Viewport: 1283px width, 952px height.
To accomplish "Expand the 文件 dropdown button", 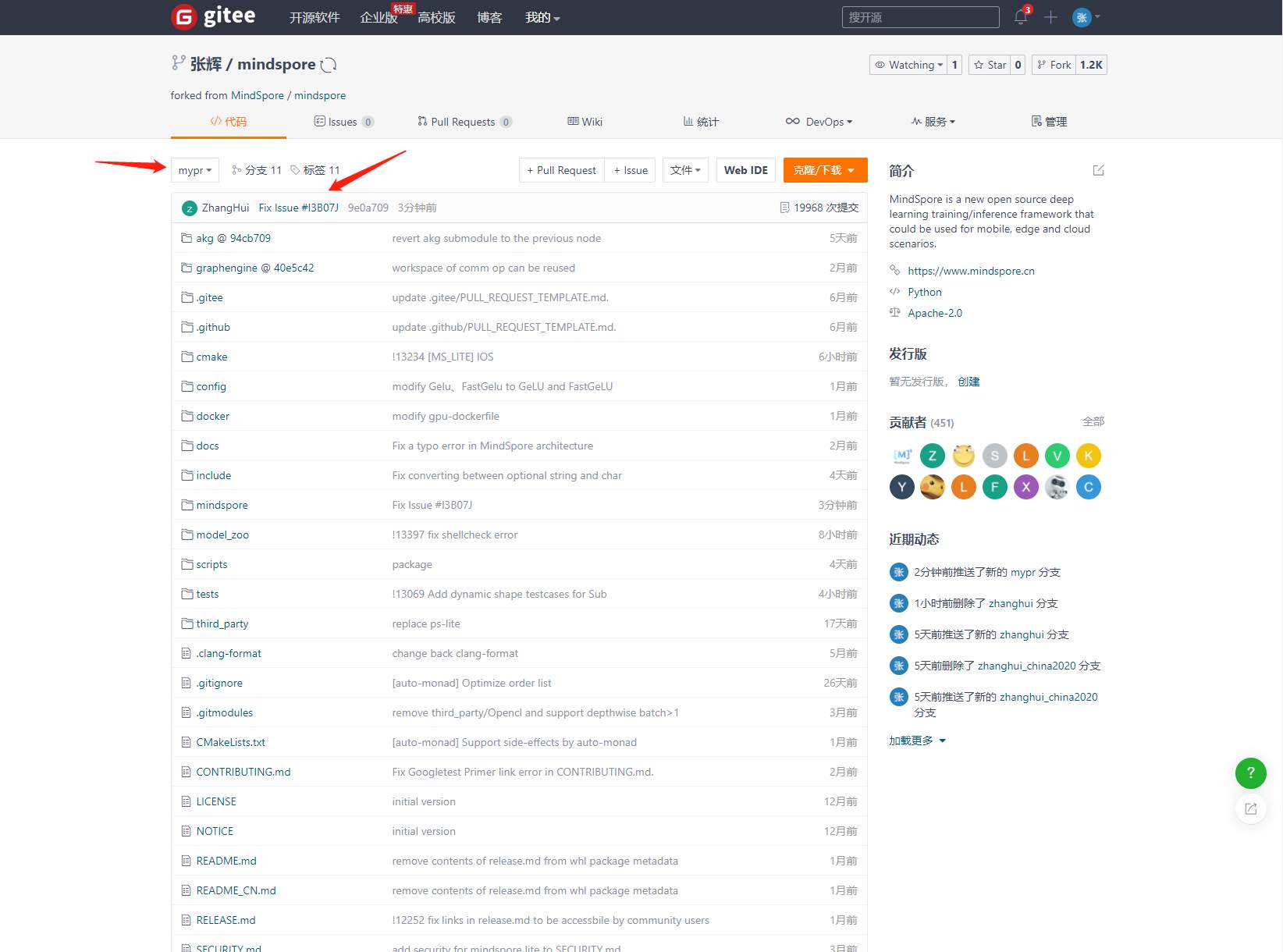I will click(x=685, y=170).
